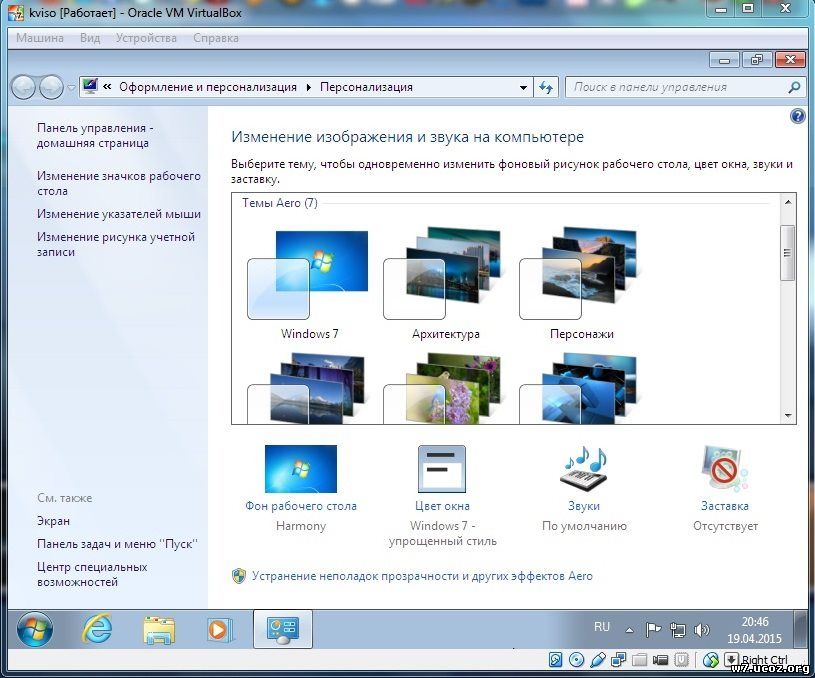Click the Control Panel taskbar button
The image size is (815, 678).
pos(283,629)
